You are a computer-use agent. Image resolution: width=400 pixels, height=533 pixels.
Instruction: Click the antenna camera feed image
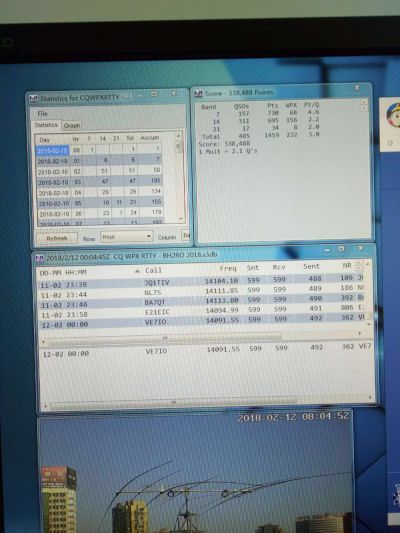coord(195,472)
